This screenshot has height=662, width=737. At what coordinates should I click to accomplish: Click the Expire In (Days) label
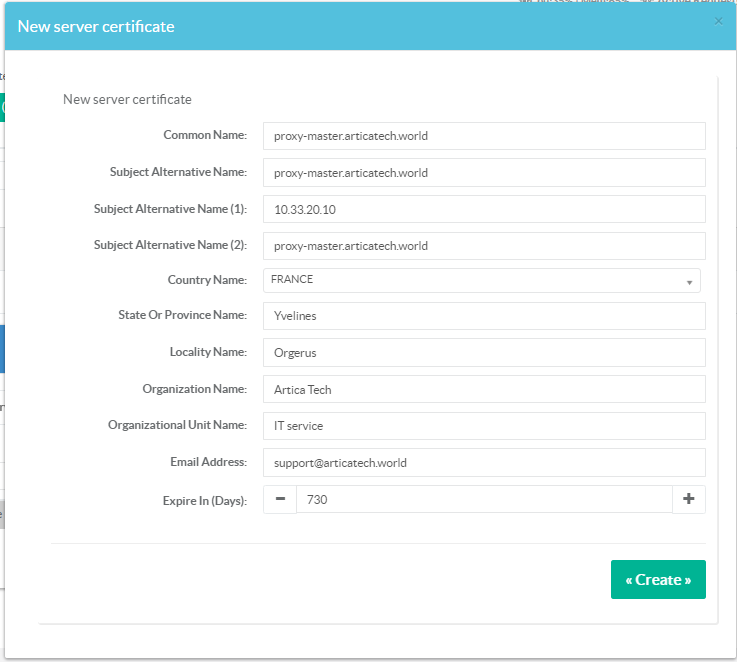pyautogui.click(x=202, y=500)
